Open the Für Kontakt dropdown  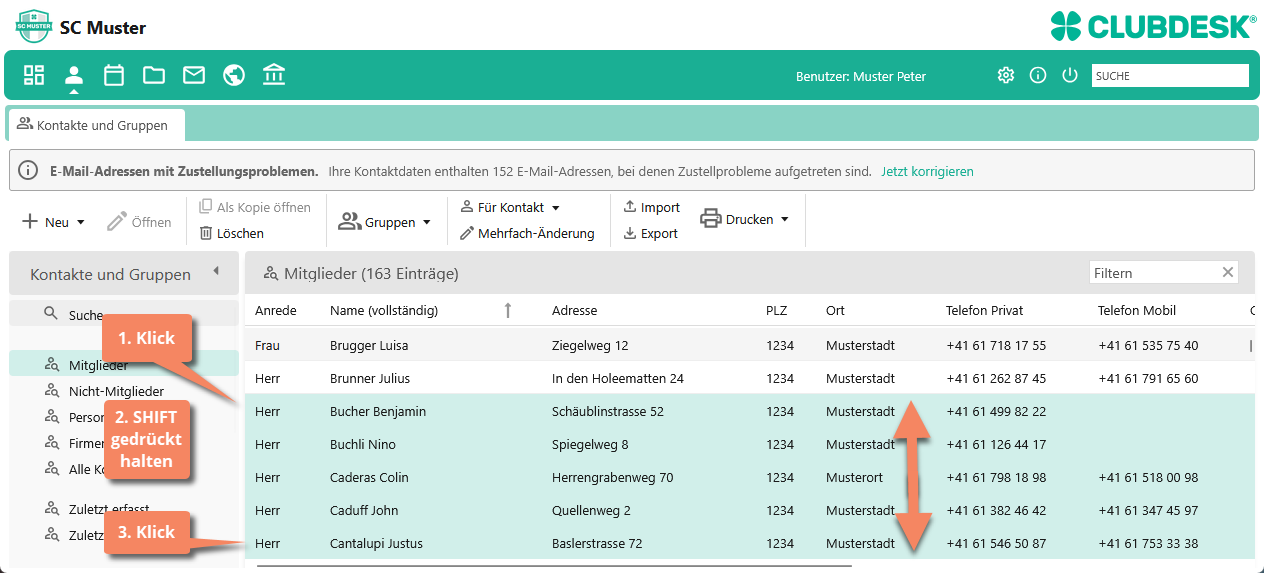[510, 207]
